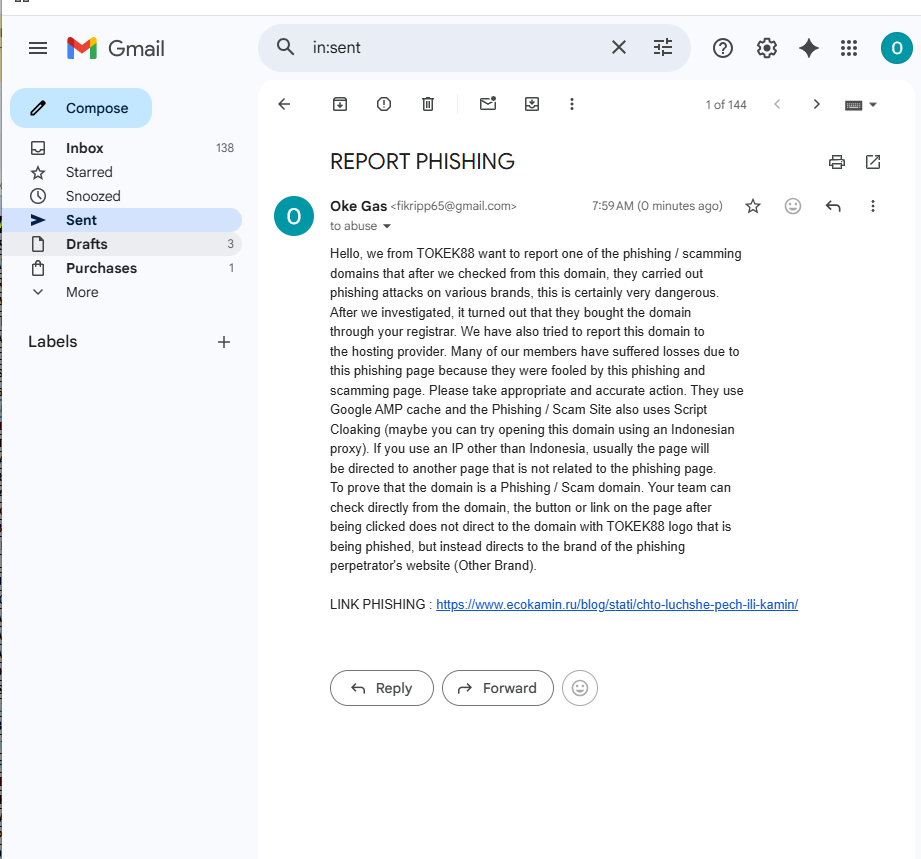
Task: Open Inbox folder
Action: (x=122, y=148)
